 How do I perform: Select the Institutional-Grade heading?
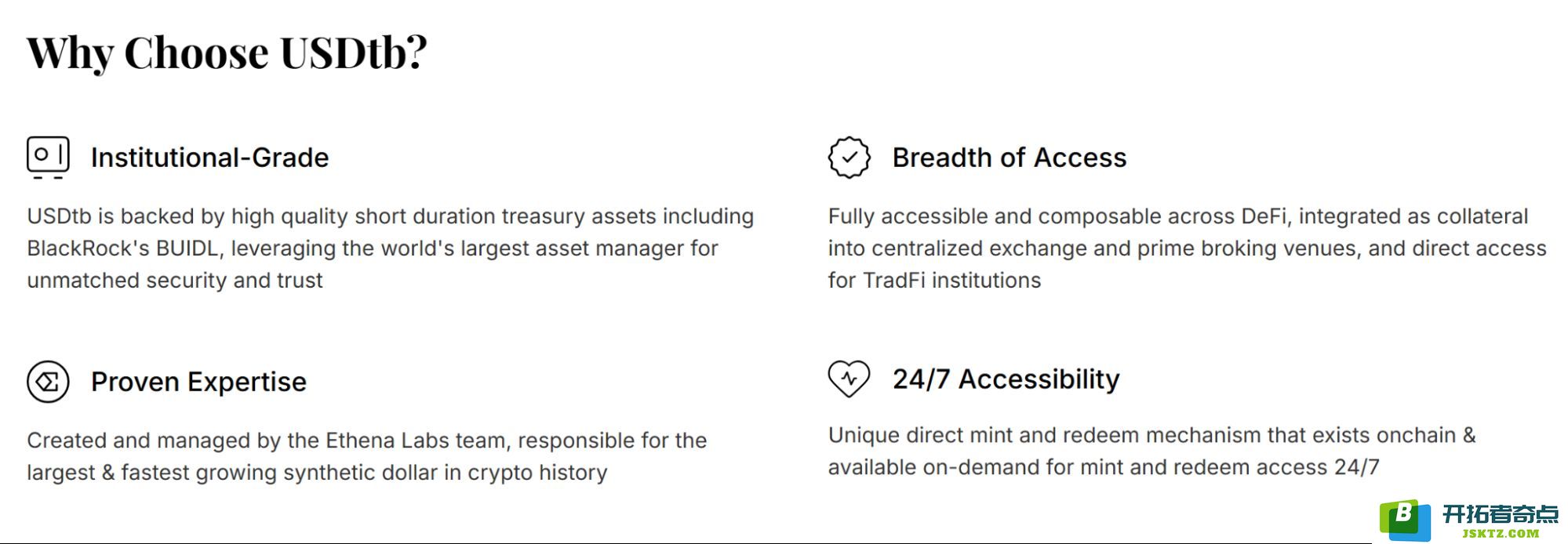click(209, 158)
